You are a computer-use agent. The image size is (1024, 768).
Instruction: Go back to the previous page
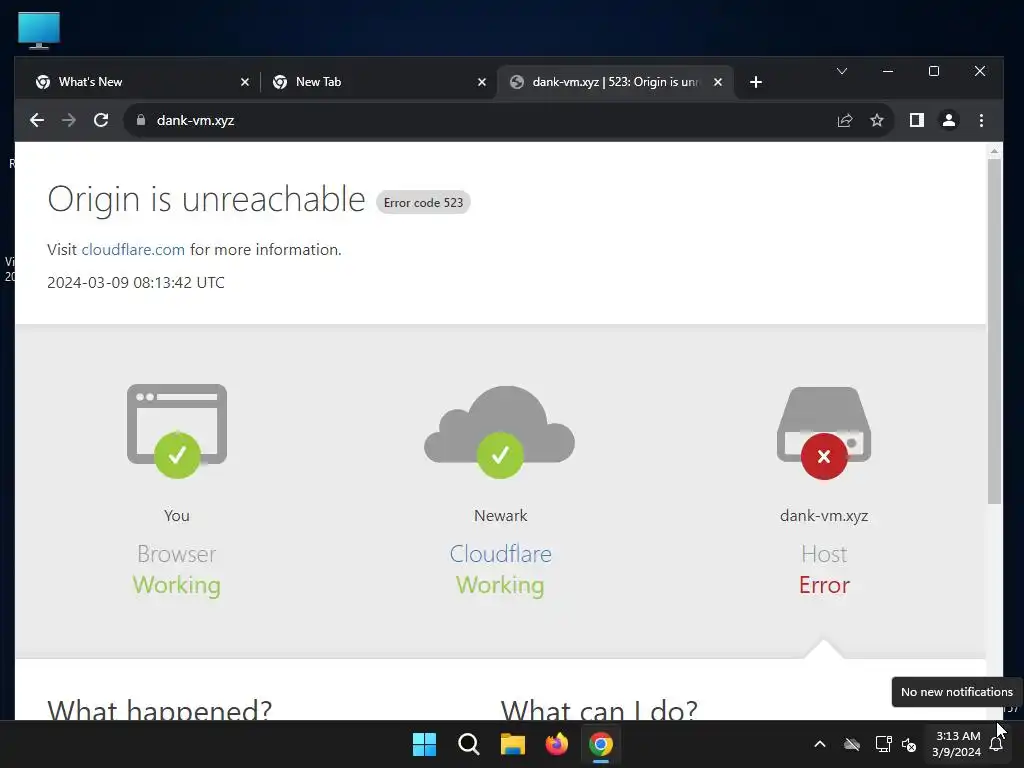(37, 120)
